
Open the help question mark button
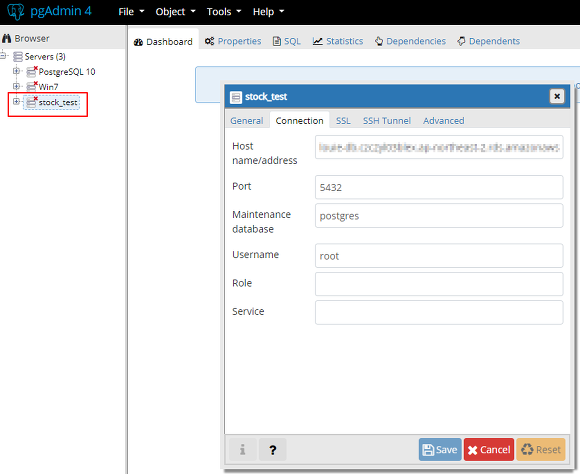coord(273,450)
